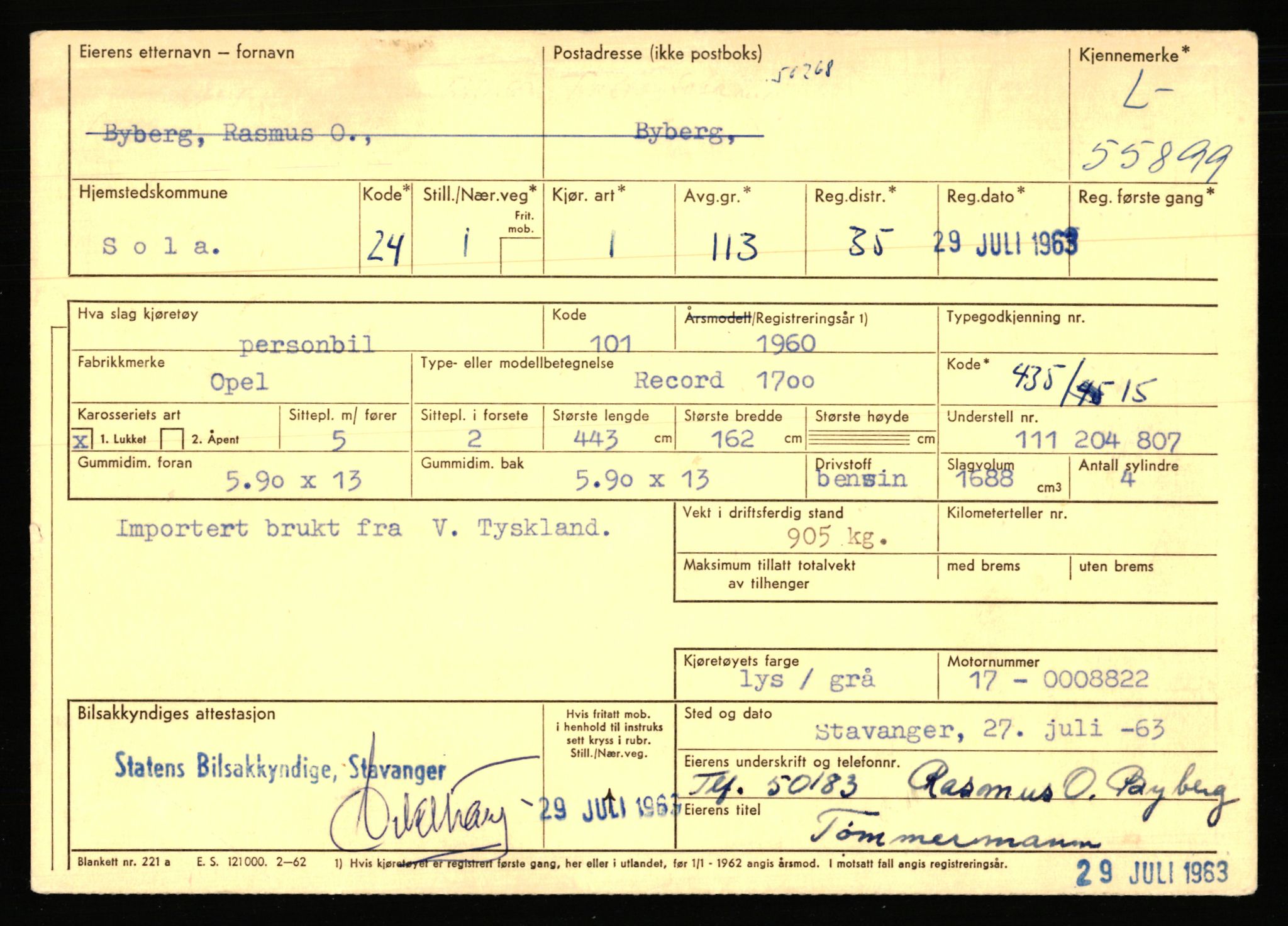The image size is (1288, 926).
Task: Click the municipality value 'S o l a.'
Action: coord(161,246)
